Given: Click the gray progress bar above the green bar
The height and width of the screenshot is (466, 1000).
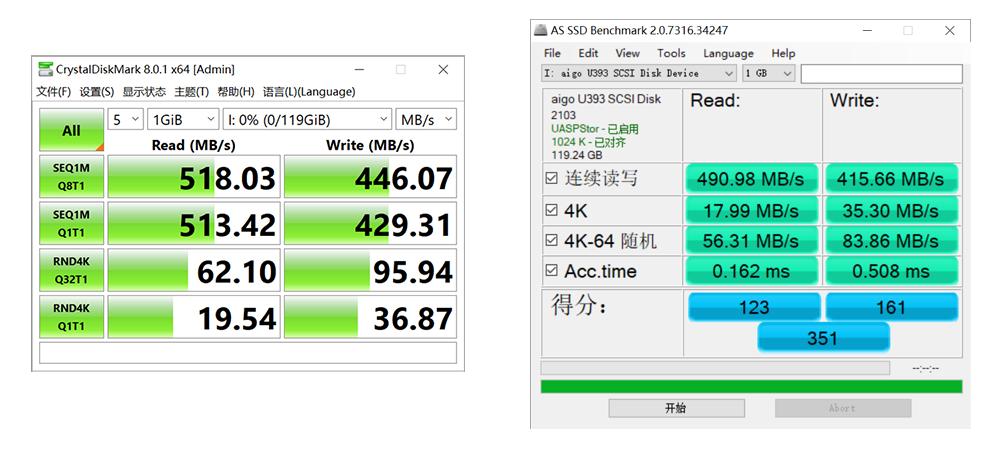Looking at the screenshot, I should click(715, 368).
